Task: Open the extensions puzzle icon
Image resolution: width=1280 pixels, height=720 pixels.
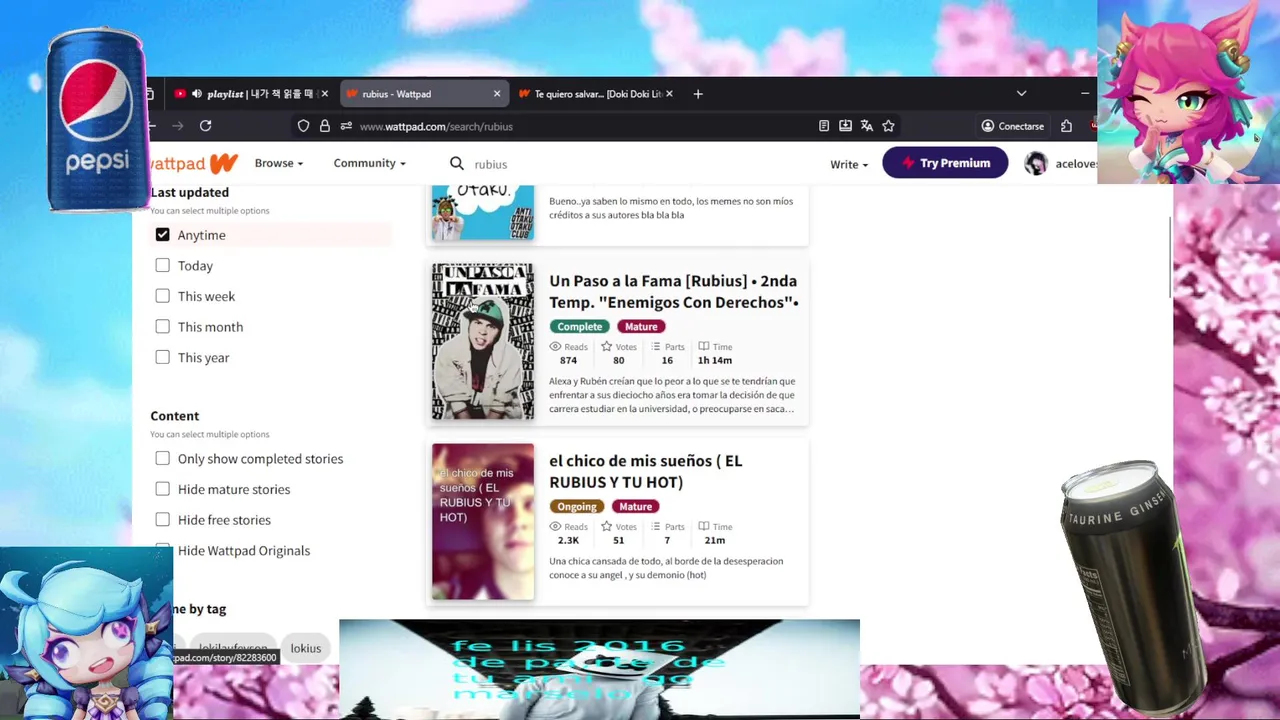Action: (1066, 126)
